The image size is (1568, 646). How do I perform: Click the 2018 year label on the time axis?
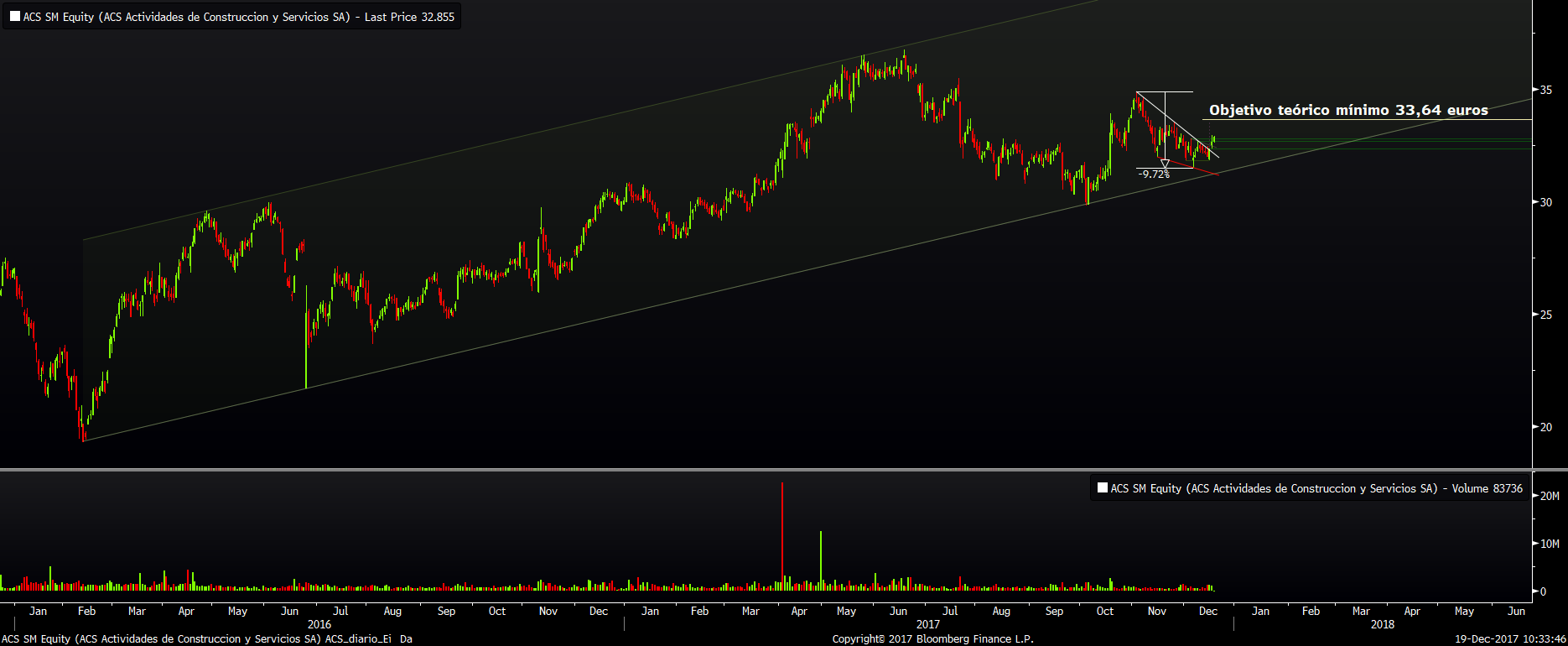click(1383, 624)
